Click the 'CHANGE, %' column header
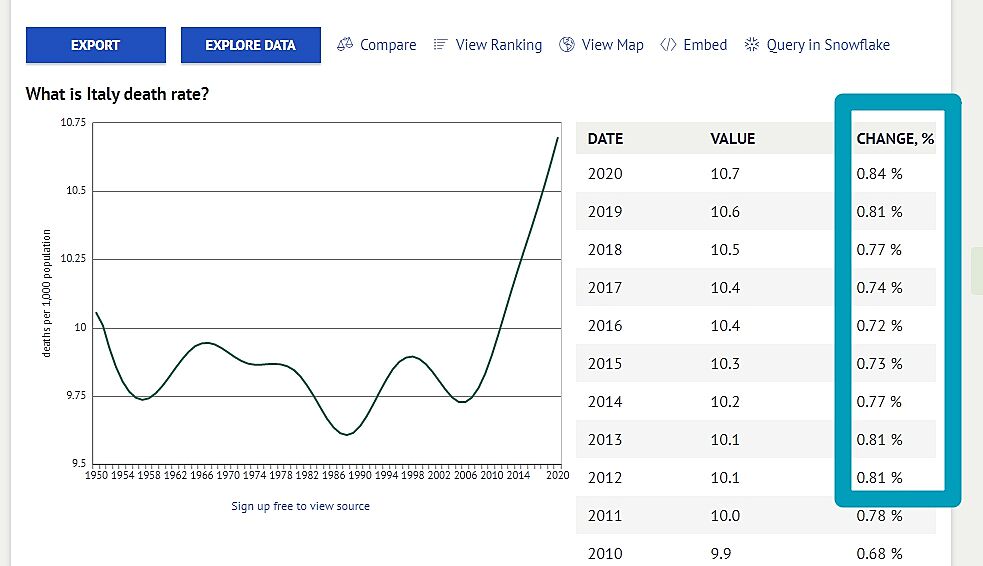This screenshot has height=566, width=983. coord(895,139)
